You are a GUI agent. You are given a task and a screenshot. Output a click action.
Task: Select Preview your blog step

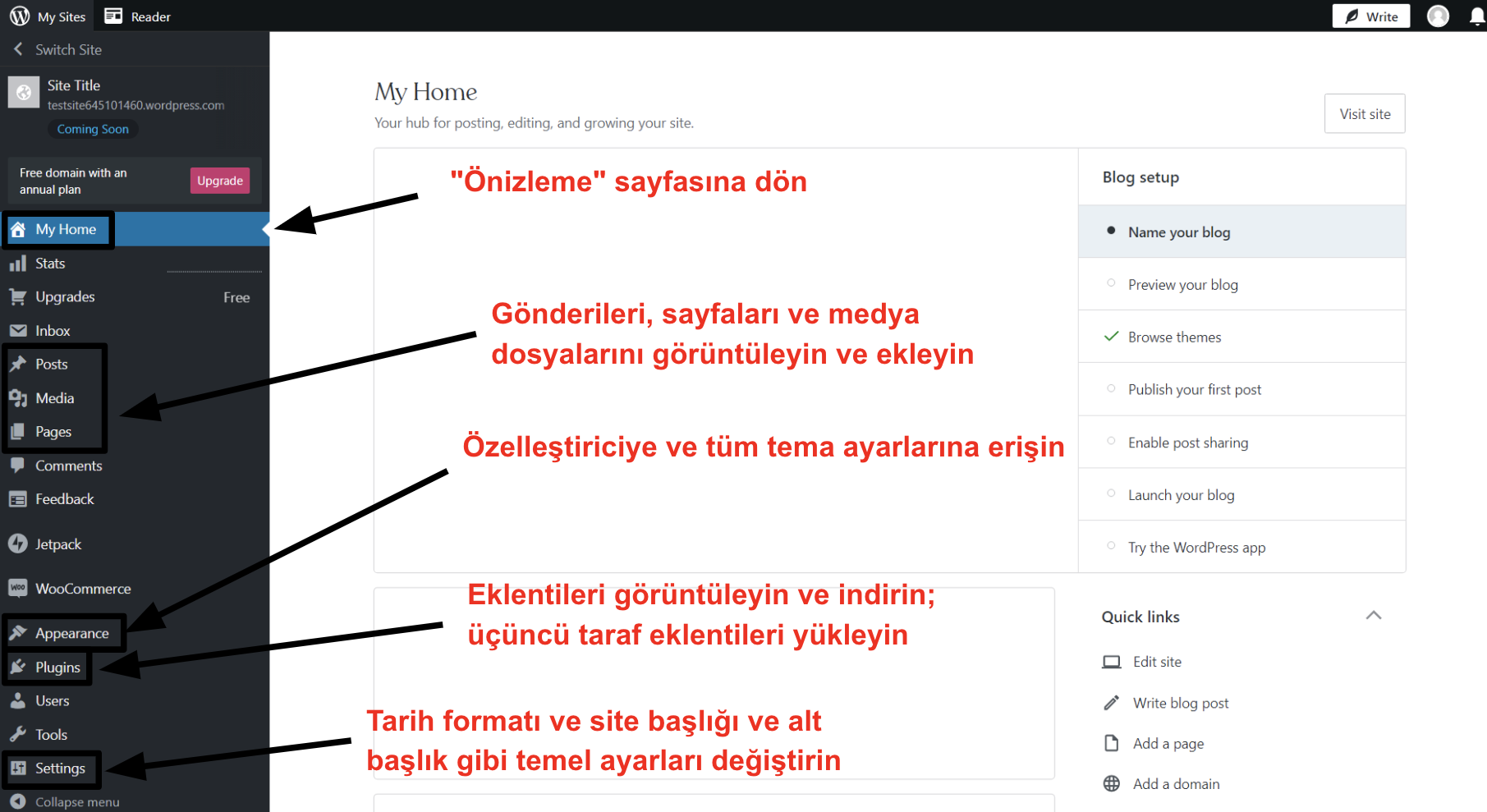[1241, 284]
